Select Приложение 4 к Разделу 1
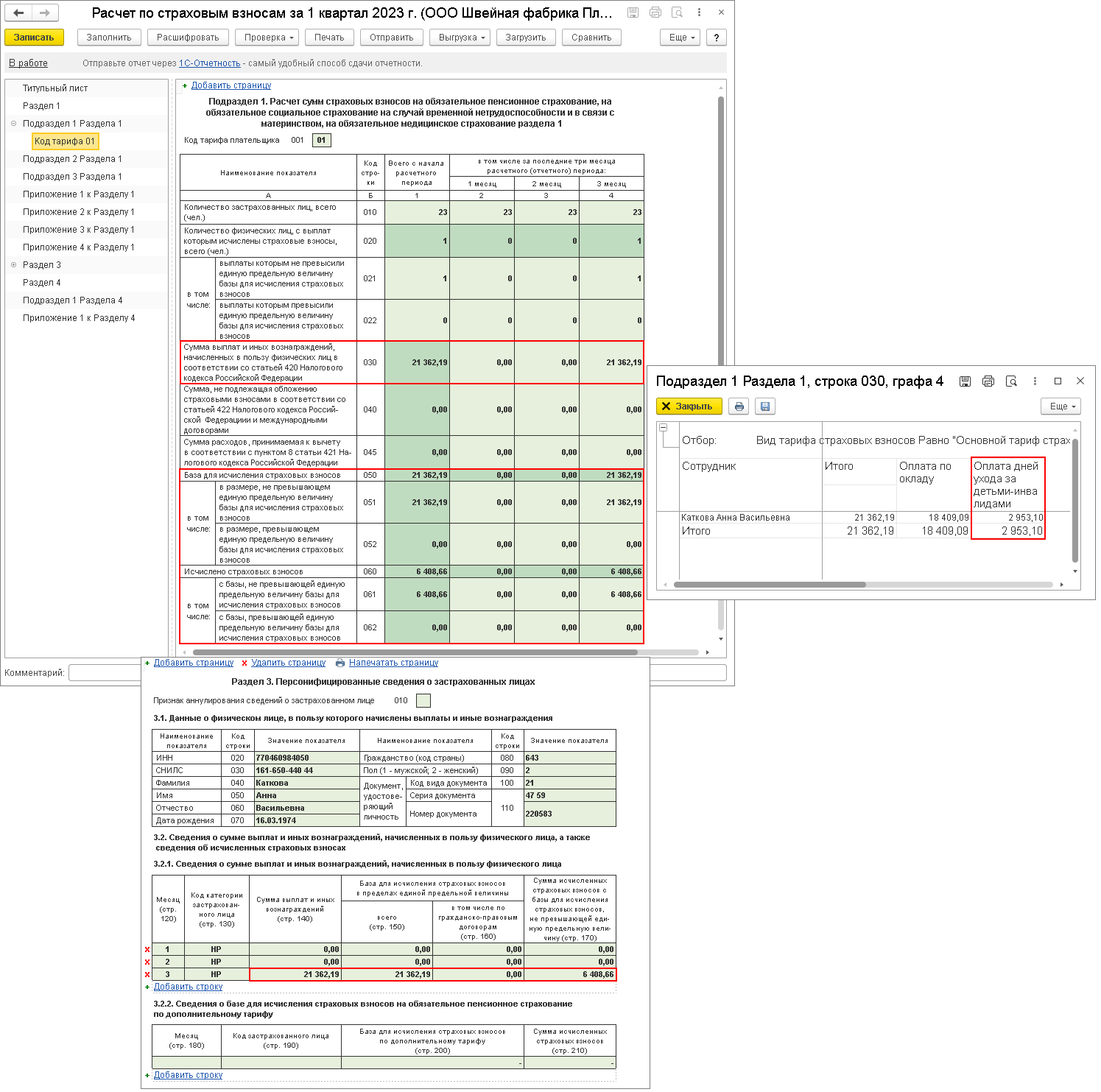1101x1092 pixels. click(79, 247)
